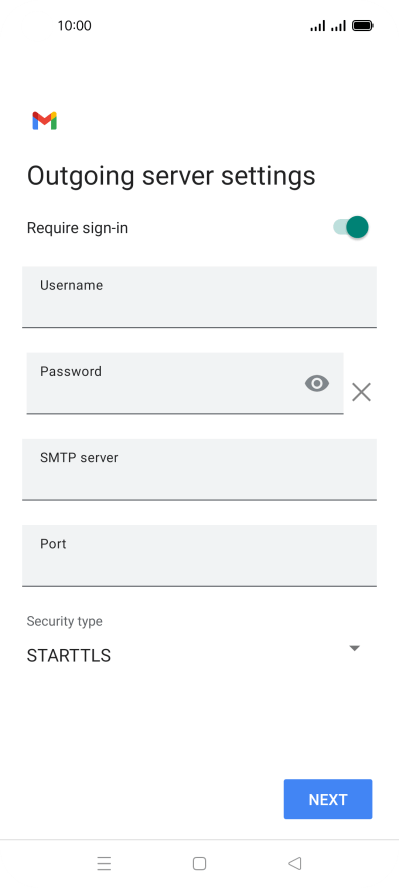
Task: Focus the Username field
Action: coord(199,297)
